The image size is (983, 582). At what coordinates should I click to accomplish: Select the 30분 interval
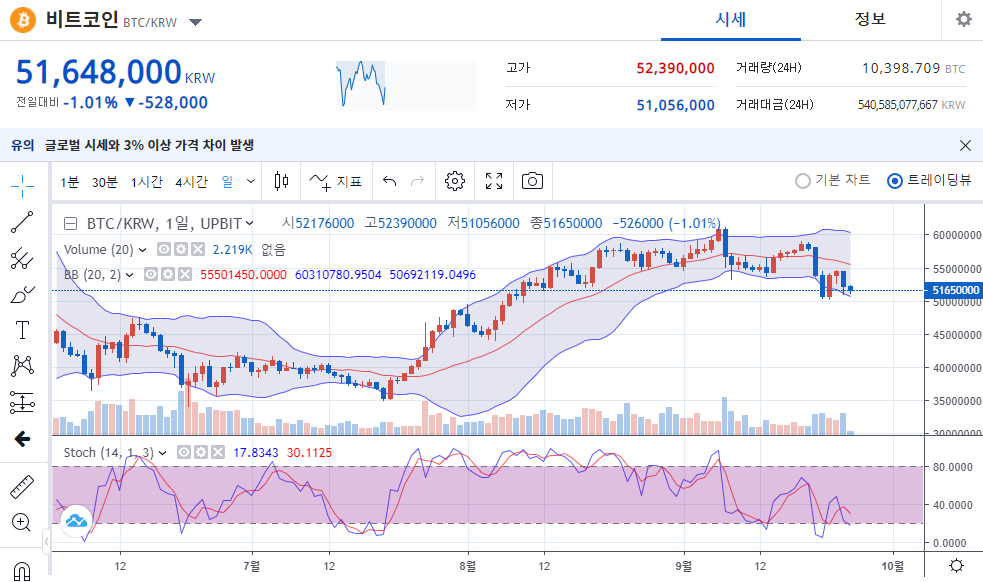(105, 182)
